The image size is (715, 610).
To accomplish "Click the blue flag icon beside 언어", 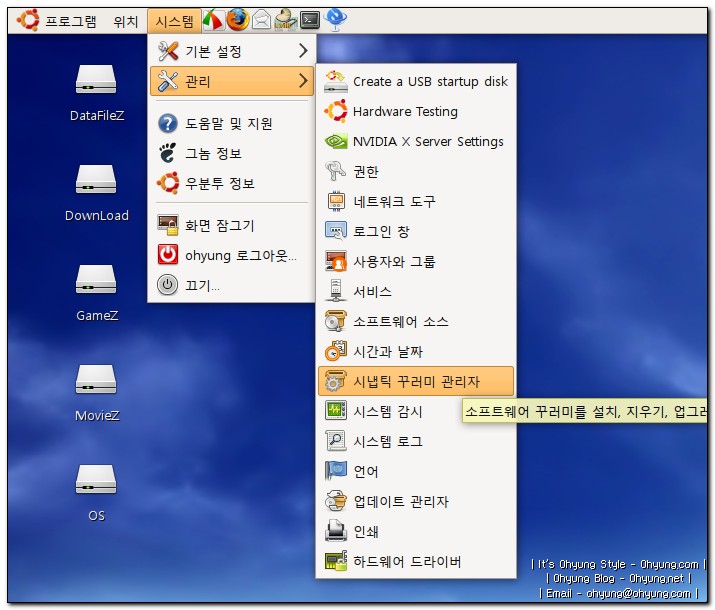I will coord(336,470).
